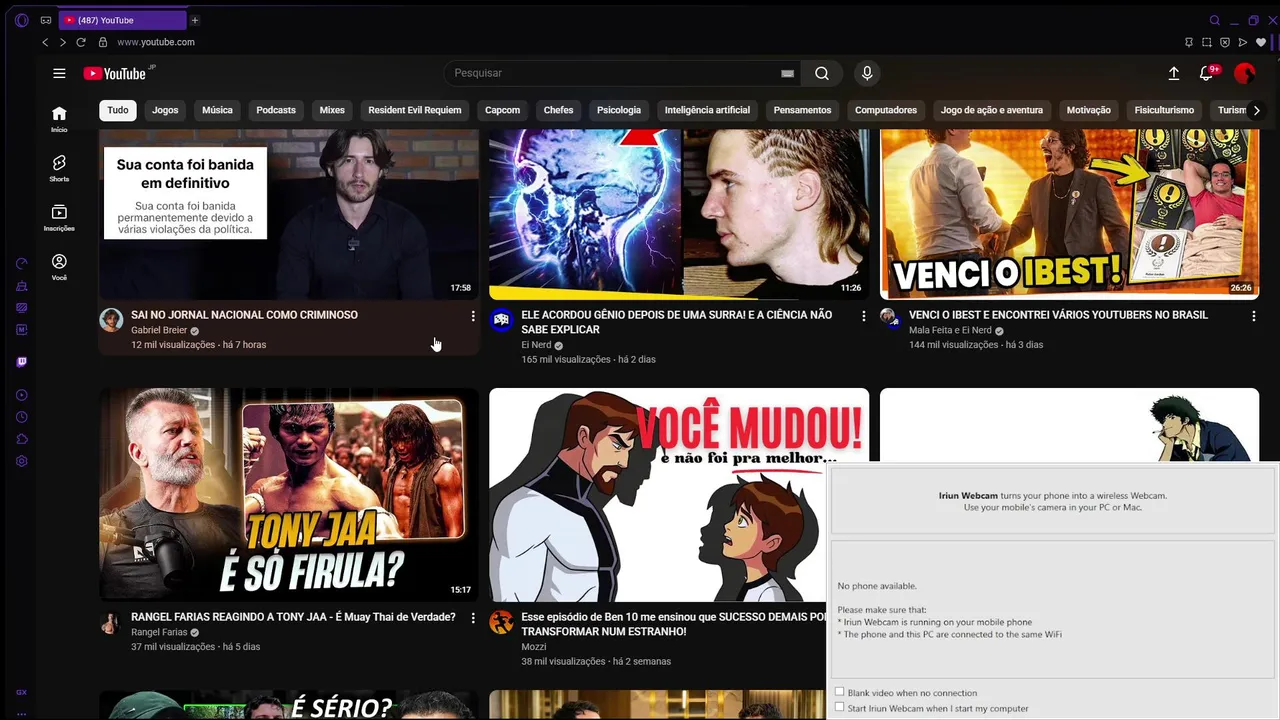Open GX Control speedometer in the sidebar
This screenshot has height=720, width=1280.
pos(22,264)
